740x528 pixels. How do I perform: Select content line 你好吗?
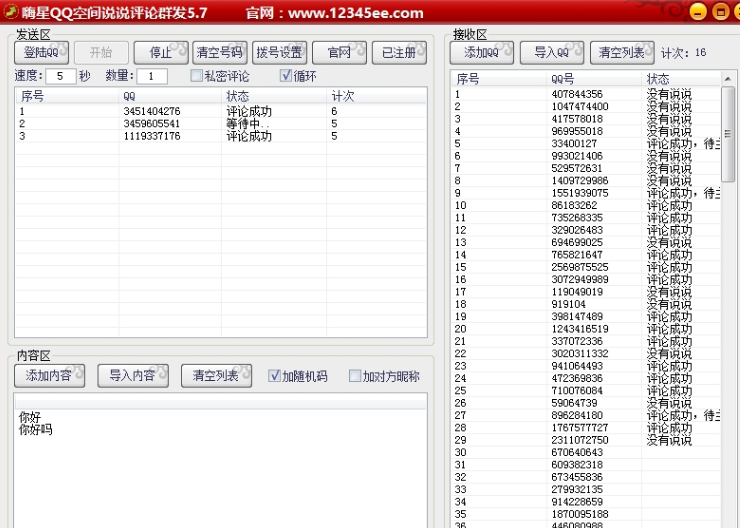click(x=36, y=429)
